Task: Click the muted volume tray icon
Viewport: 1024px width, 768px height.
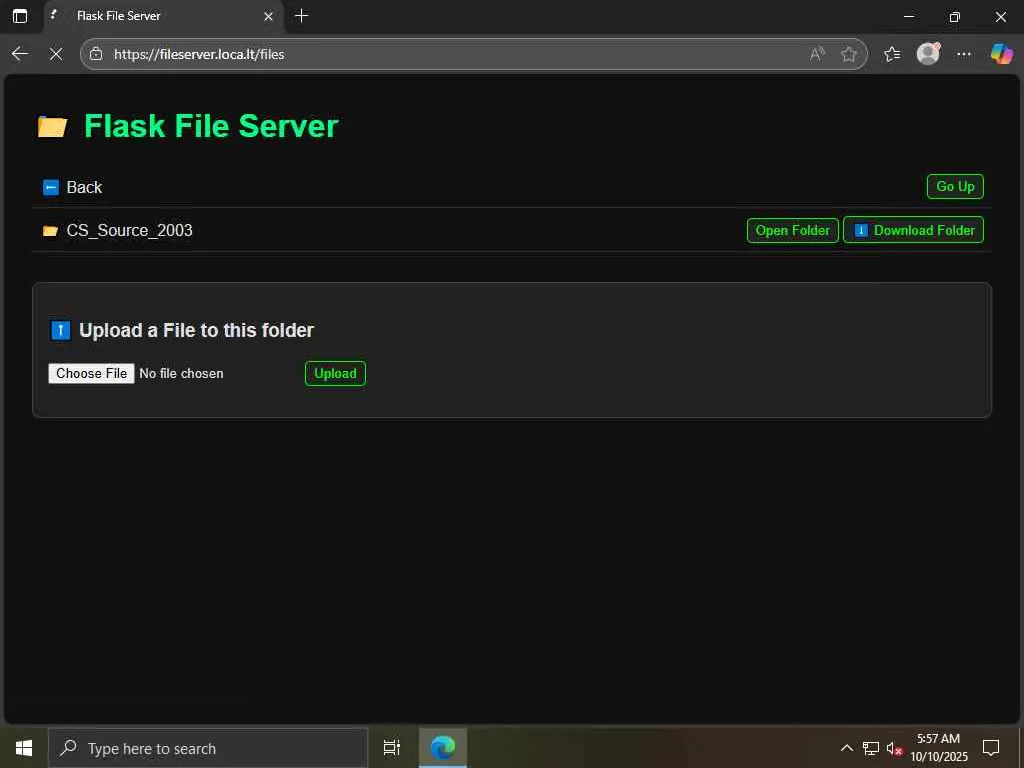Action: (x=894, y=748)
